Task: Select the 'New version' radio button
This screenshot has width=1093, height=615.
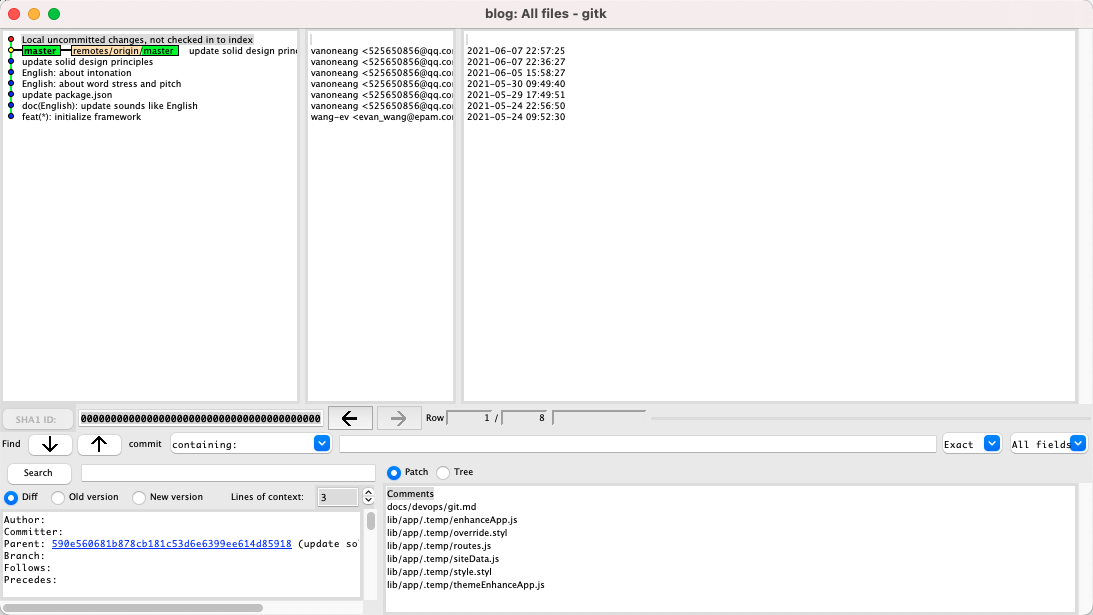Action: pyautogui.click(x=138, y=497)
